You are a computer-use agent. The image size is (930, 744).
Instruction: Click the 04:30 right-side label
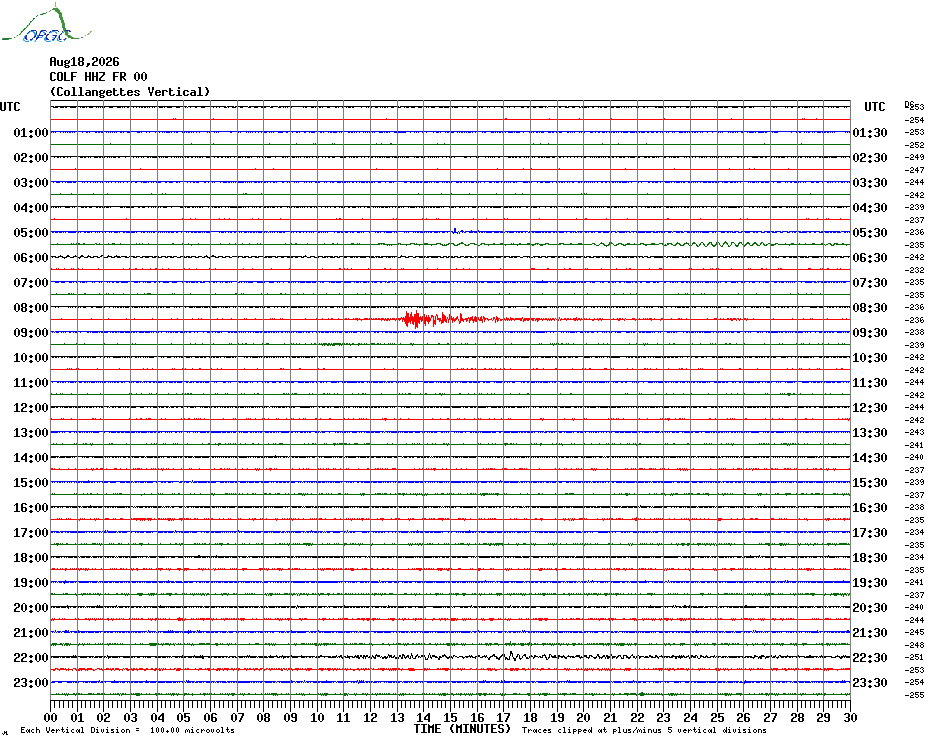click(870, 208)
